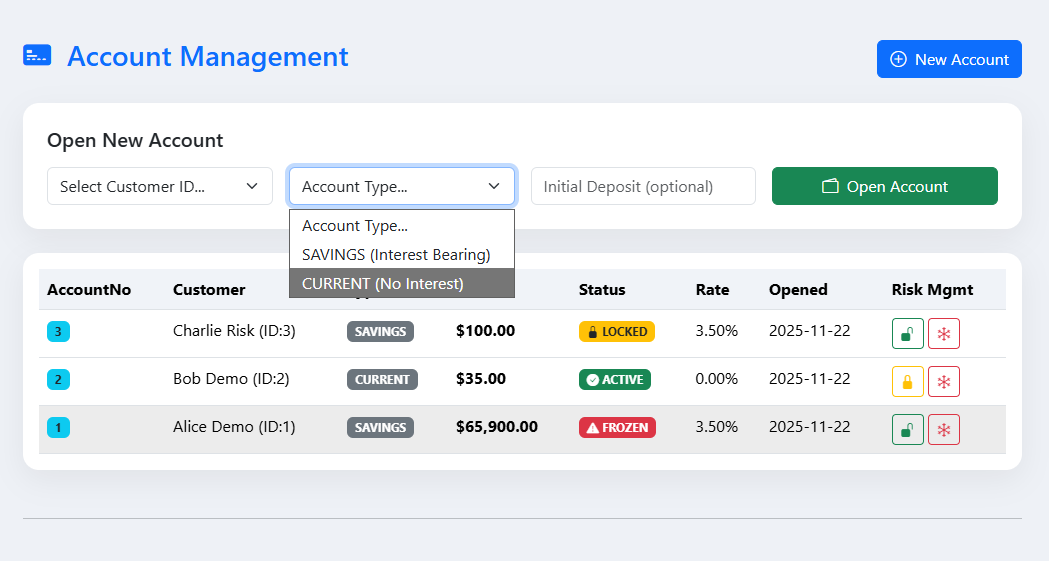Viewport: 1049px width, 561px height.
Task: Click the FROZEN status badge
Action: [x=617, y=427]
